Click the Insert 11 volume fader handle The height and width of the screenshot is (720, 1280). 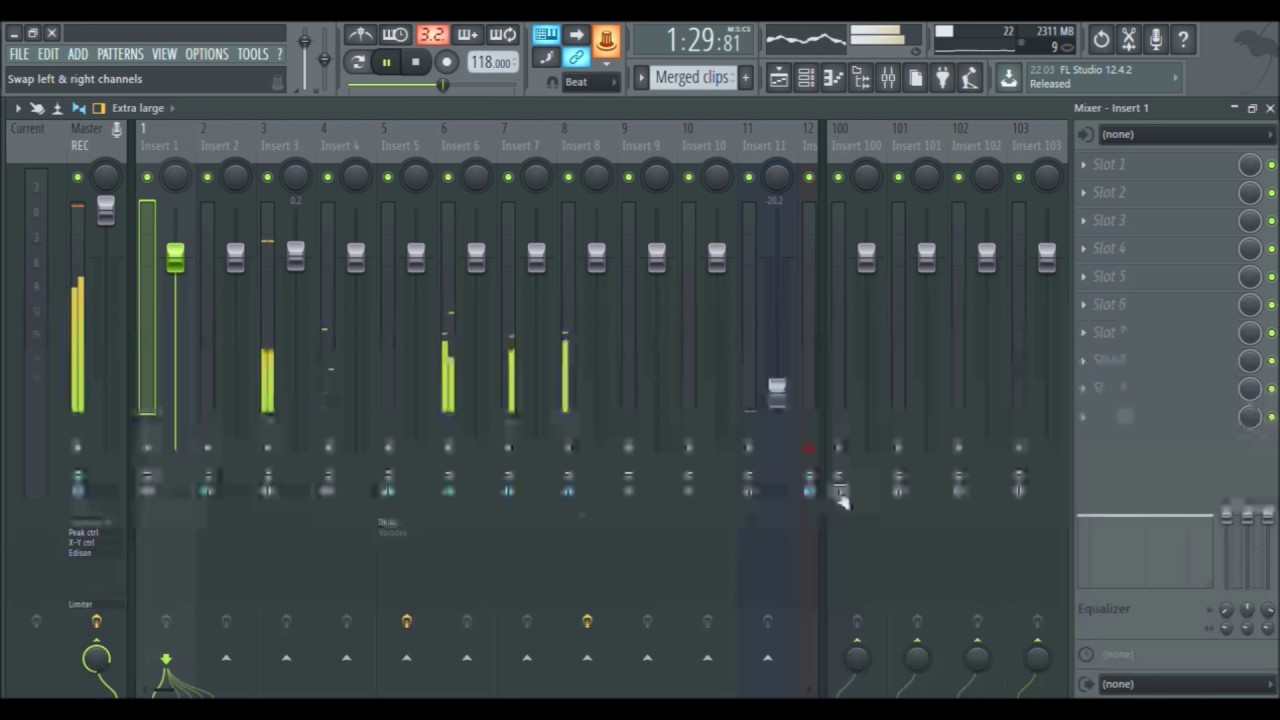coord(777,391)
